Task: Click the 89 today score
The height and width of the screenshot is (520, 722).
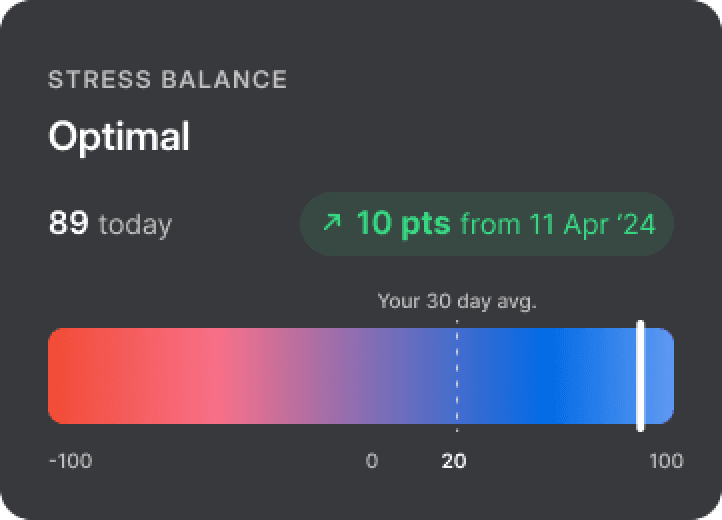Action: click(x=110, y=224)
